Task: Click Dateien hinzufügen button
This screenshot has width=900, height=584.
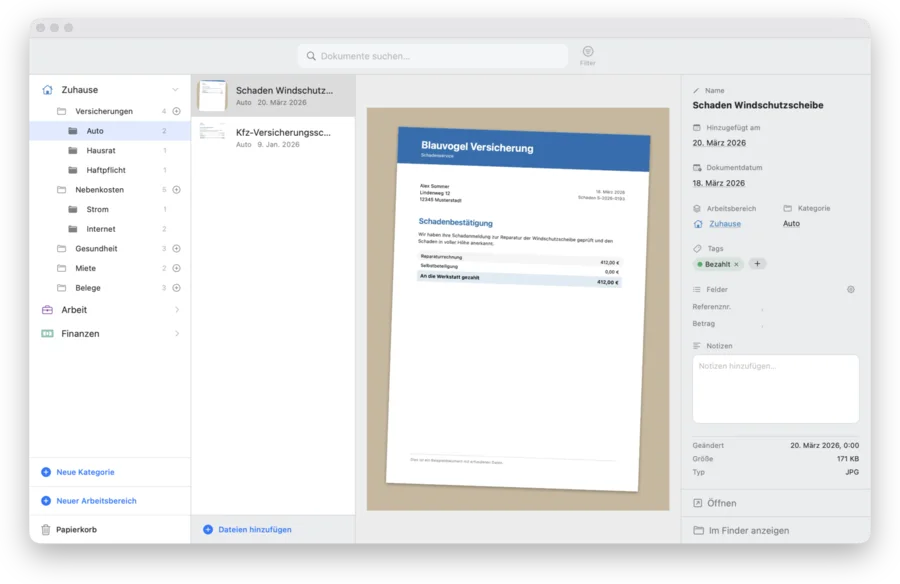Action: [247, 529]
